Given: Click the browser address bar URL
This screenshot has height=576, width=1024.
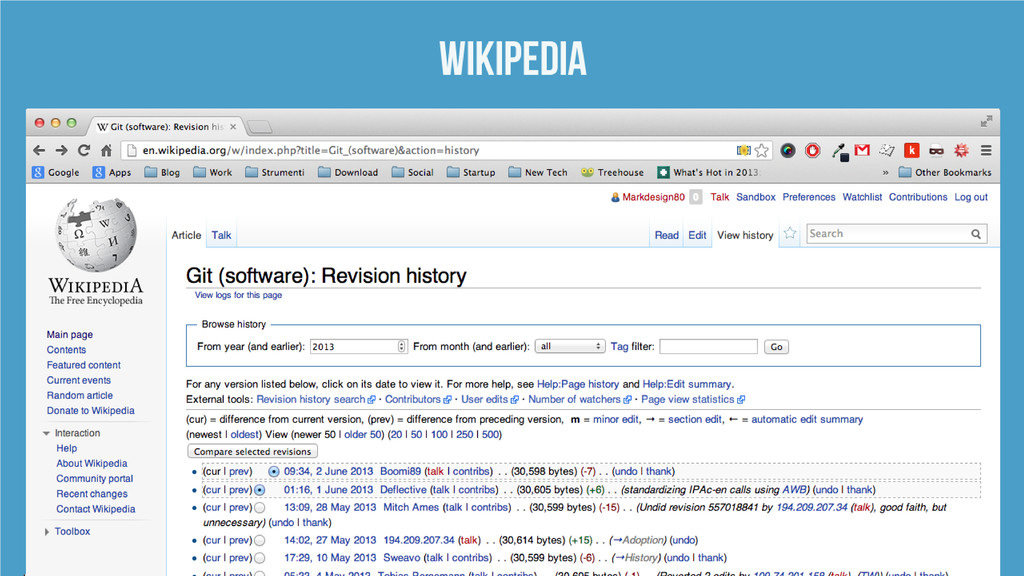Looking at the screenshot, I should point(311,150).
